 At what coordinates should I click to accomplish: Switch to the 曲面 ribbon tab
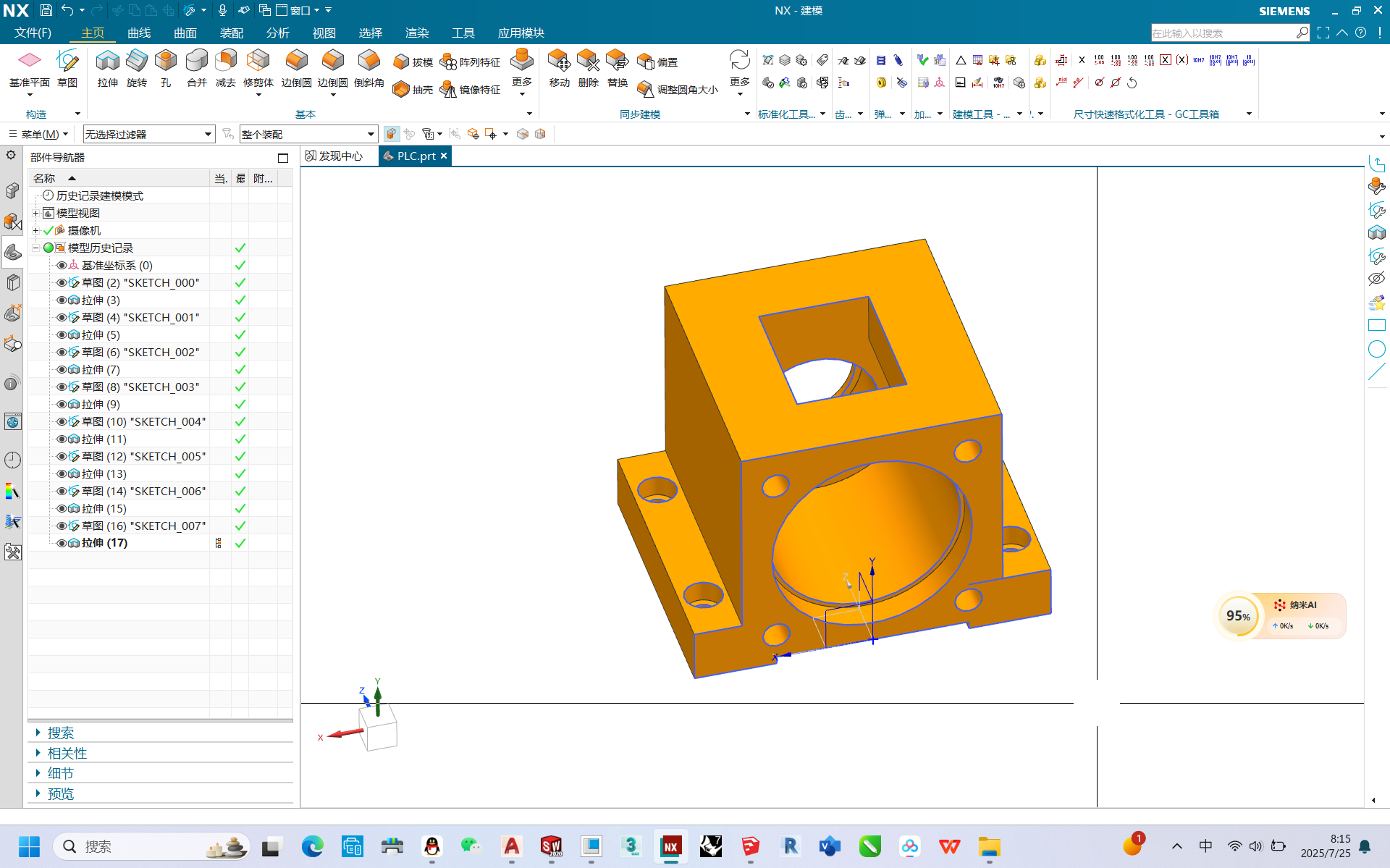(x=185, y=33)
